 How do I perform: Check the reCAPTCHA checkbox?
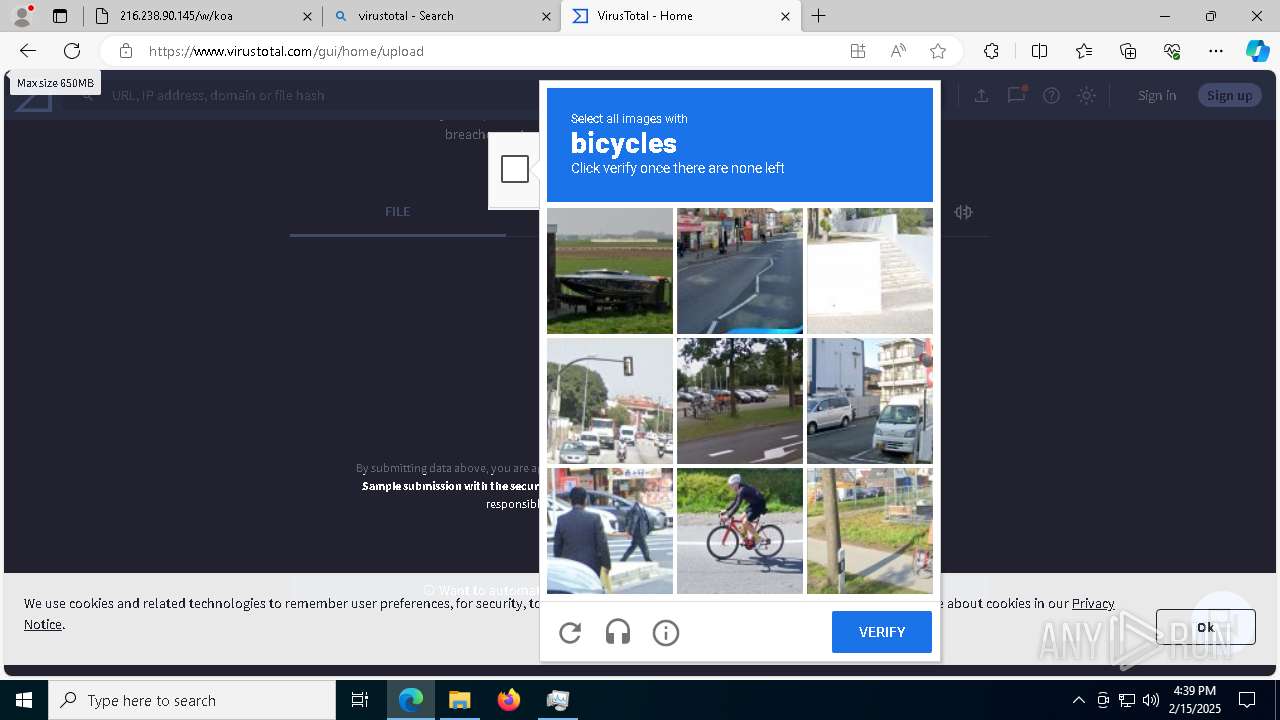pyautogui.click(x=515, y=169)
